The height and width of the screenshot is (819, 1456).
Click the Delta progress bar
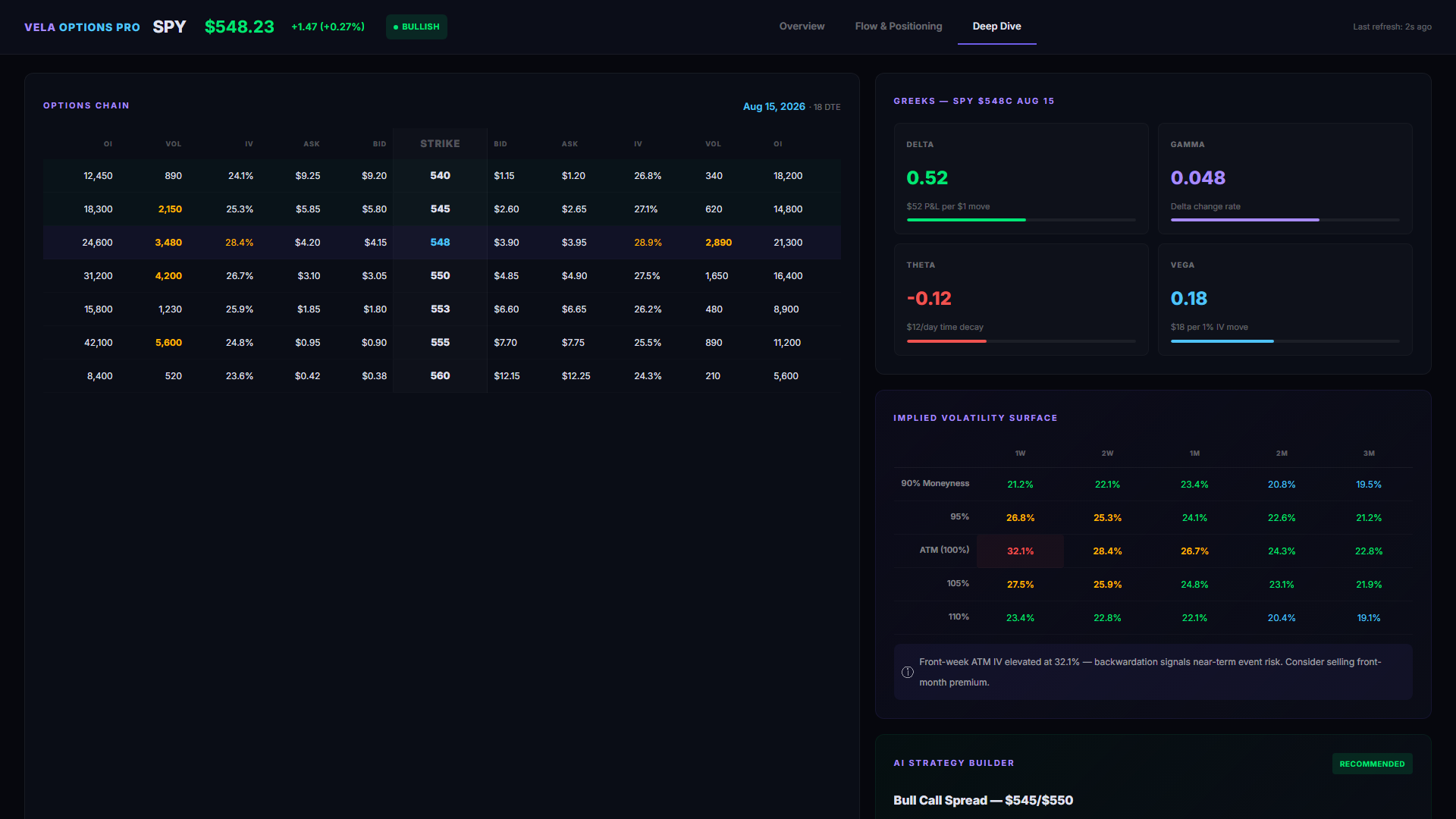pyautogui.click(x=1021, y=220)
